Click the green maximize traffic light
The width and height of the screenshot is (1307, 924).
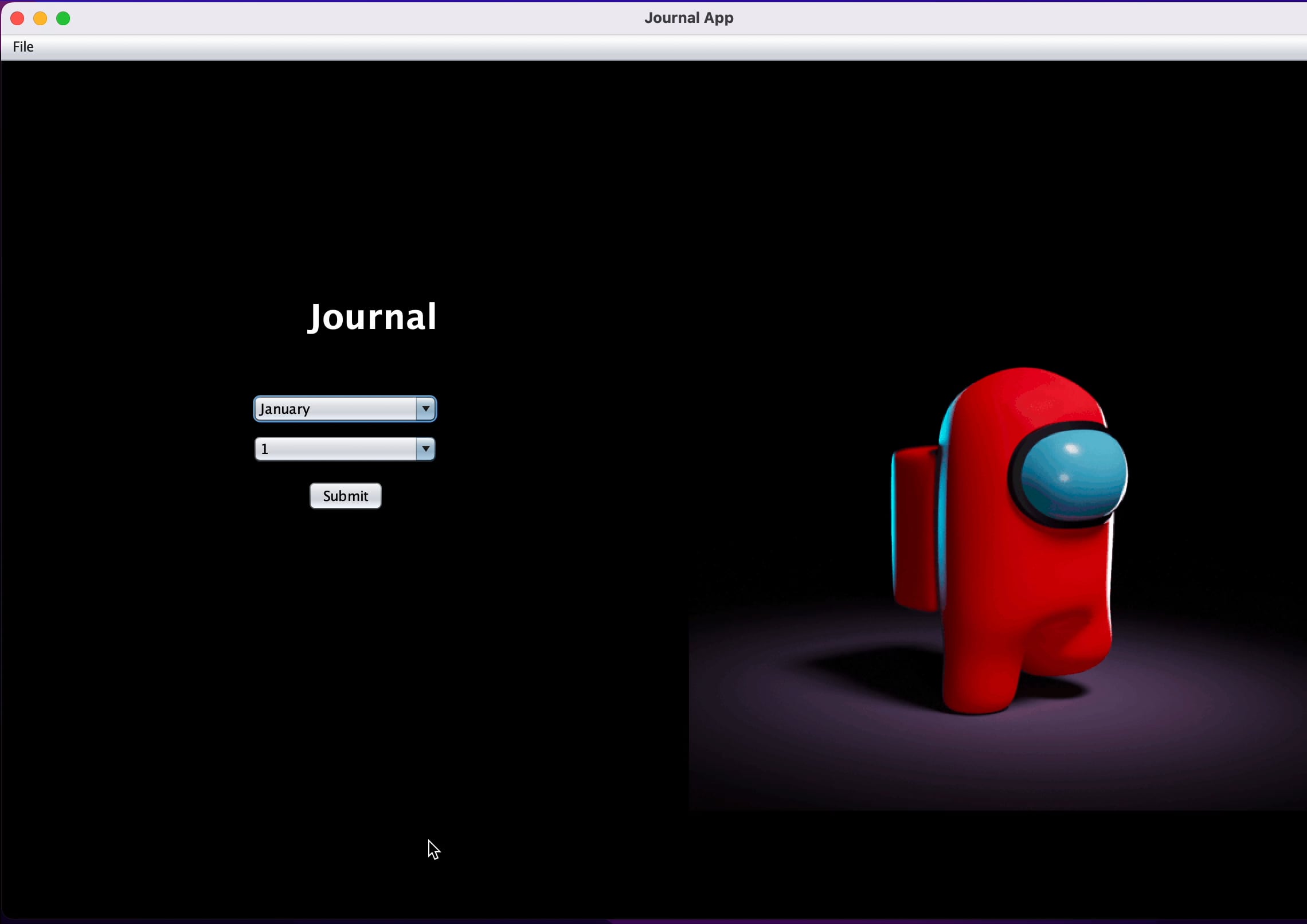(63, 18)
